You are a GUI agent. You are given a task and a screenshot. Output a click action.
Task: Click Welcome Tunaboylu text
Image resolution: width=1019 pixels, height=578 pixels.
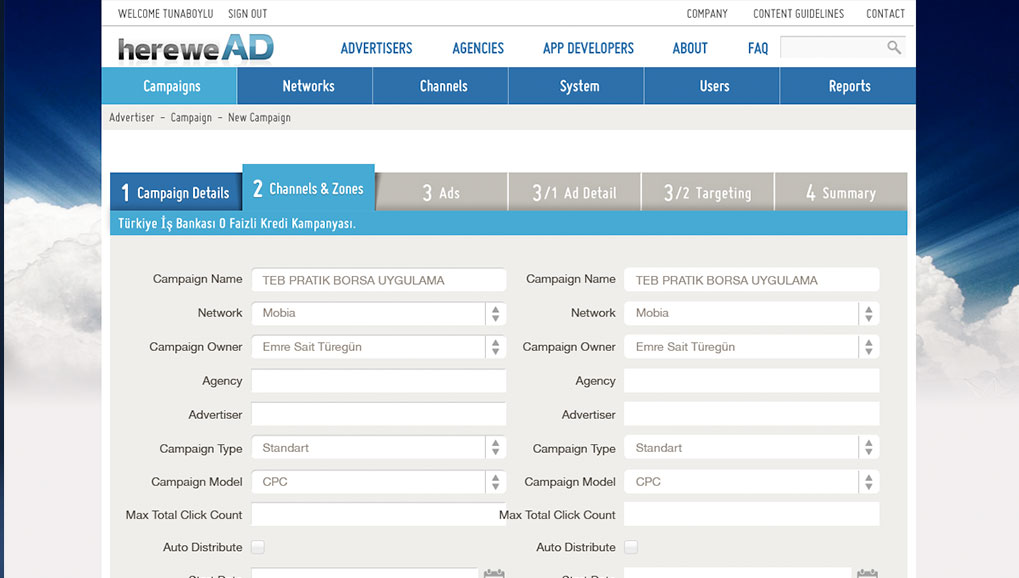point(166,14)
